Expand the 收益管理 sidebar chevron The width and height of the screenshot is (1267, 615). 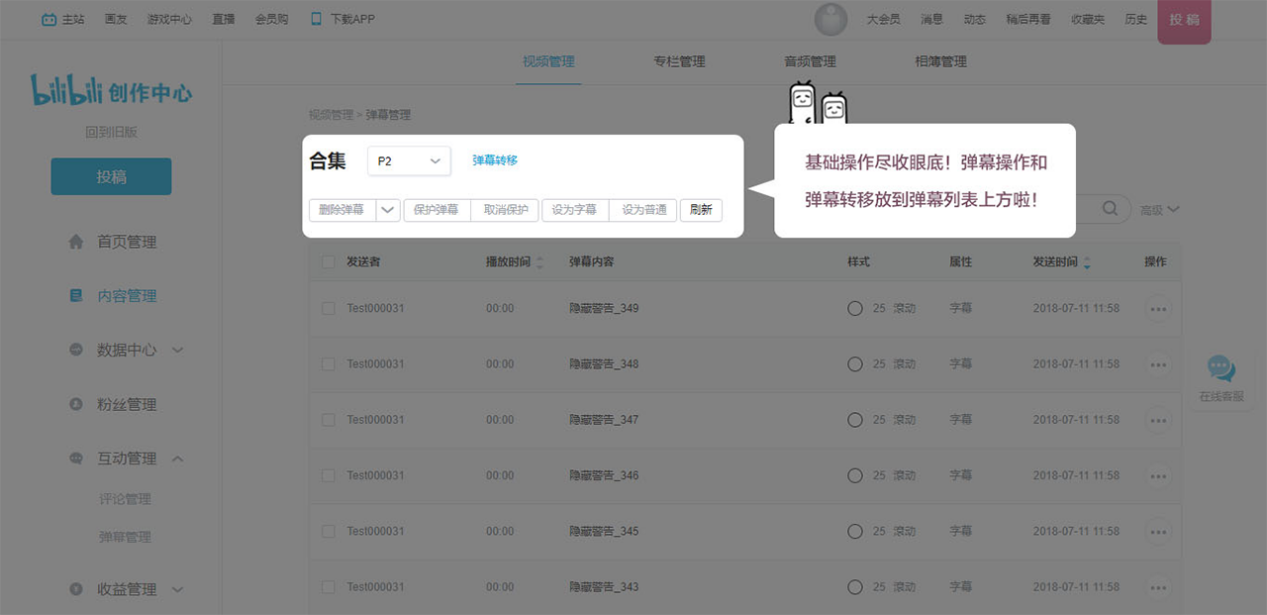(x=178, y=590)
